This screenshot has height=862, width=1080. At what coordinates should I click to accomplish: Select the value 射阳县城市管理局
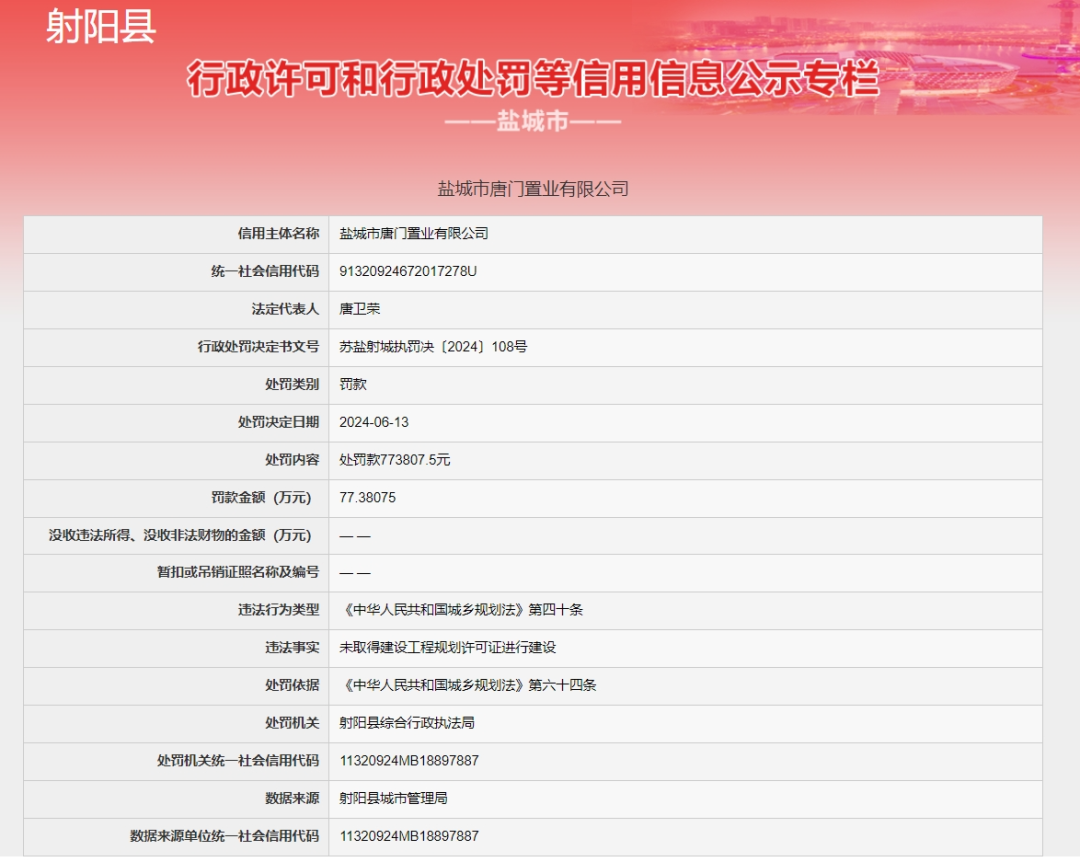point(393,798)
